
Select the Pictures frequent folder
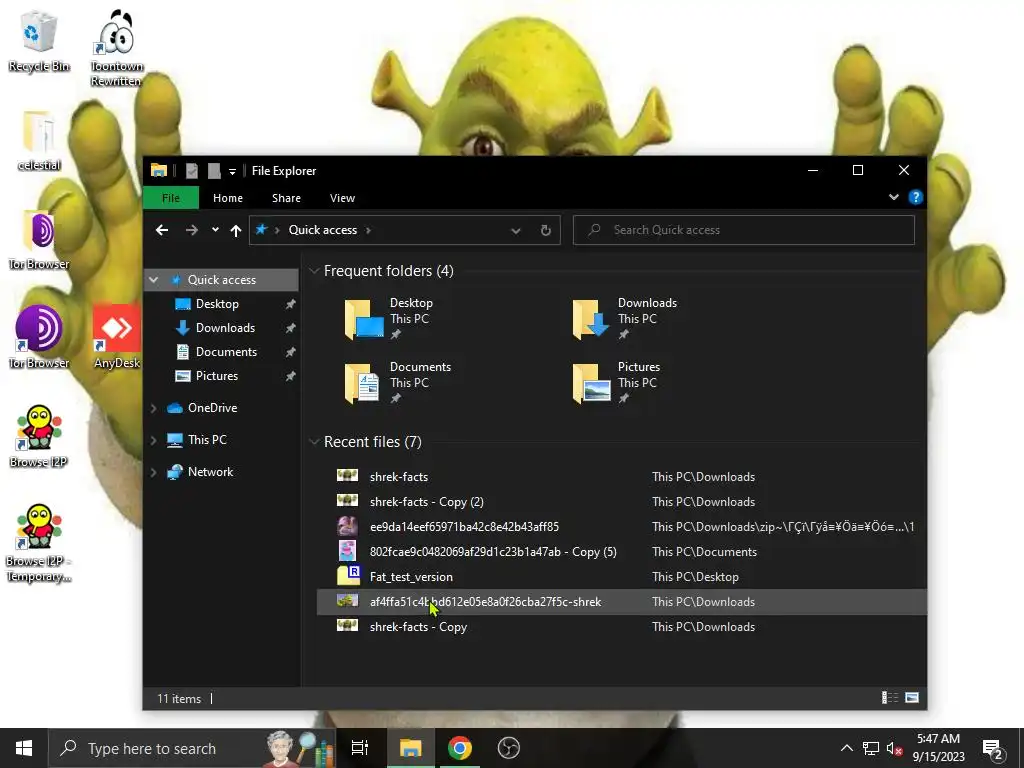pyautogui.click(x=616, y=383)
